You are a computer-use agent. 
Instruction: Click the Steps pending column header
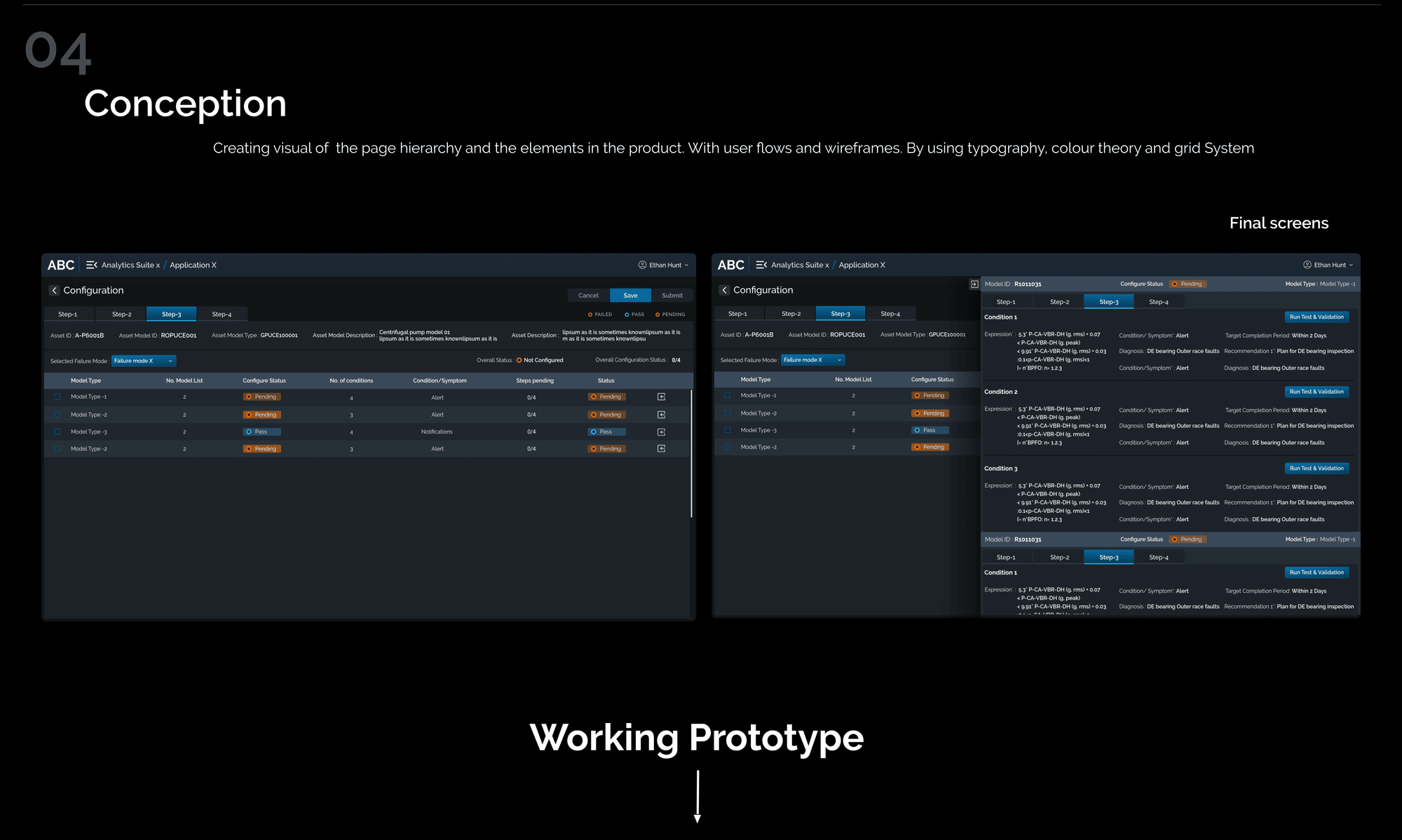pyautogui.click(x=535, y=380)
